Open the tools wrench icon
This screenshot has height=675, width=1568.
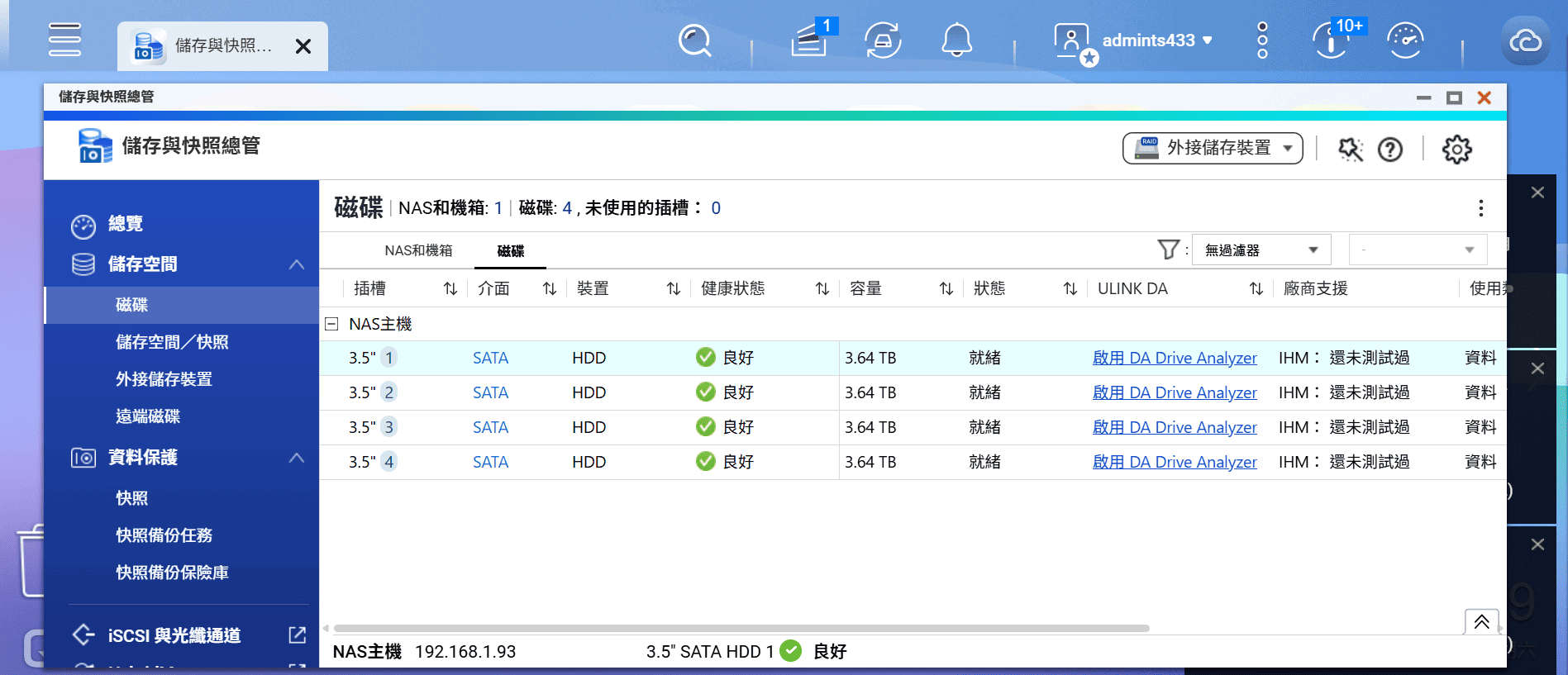1350,150
